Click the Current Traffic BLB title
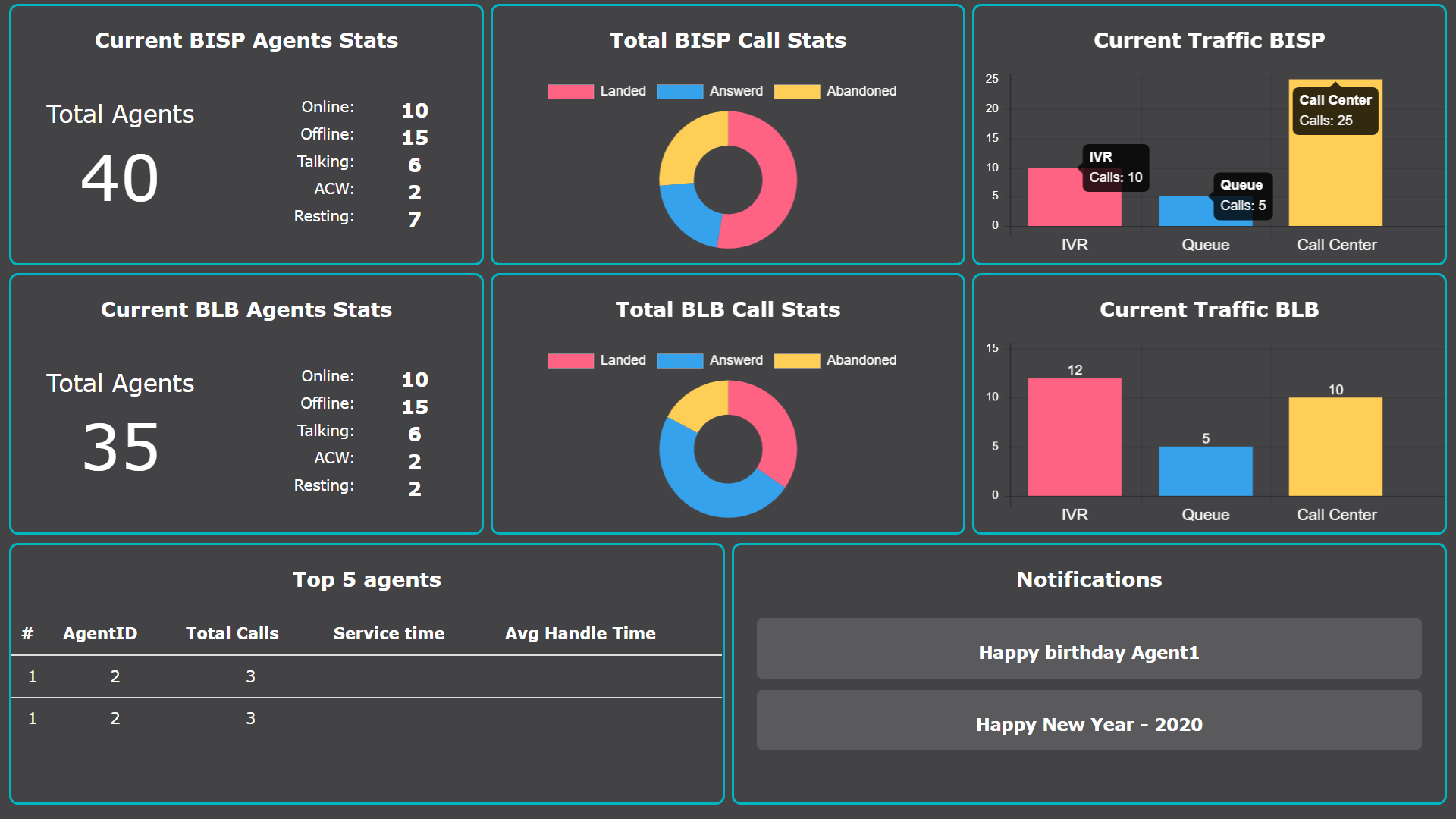The image size is (1456, 819). pos(1210,310)
